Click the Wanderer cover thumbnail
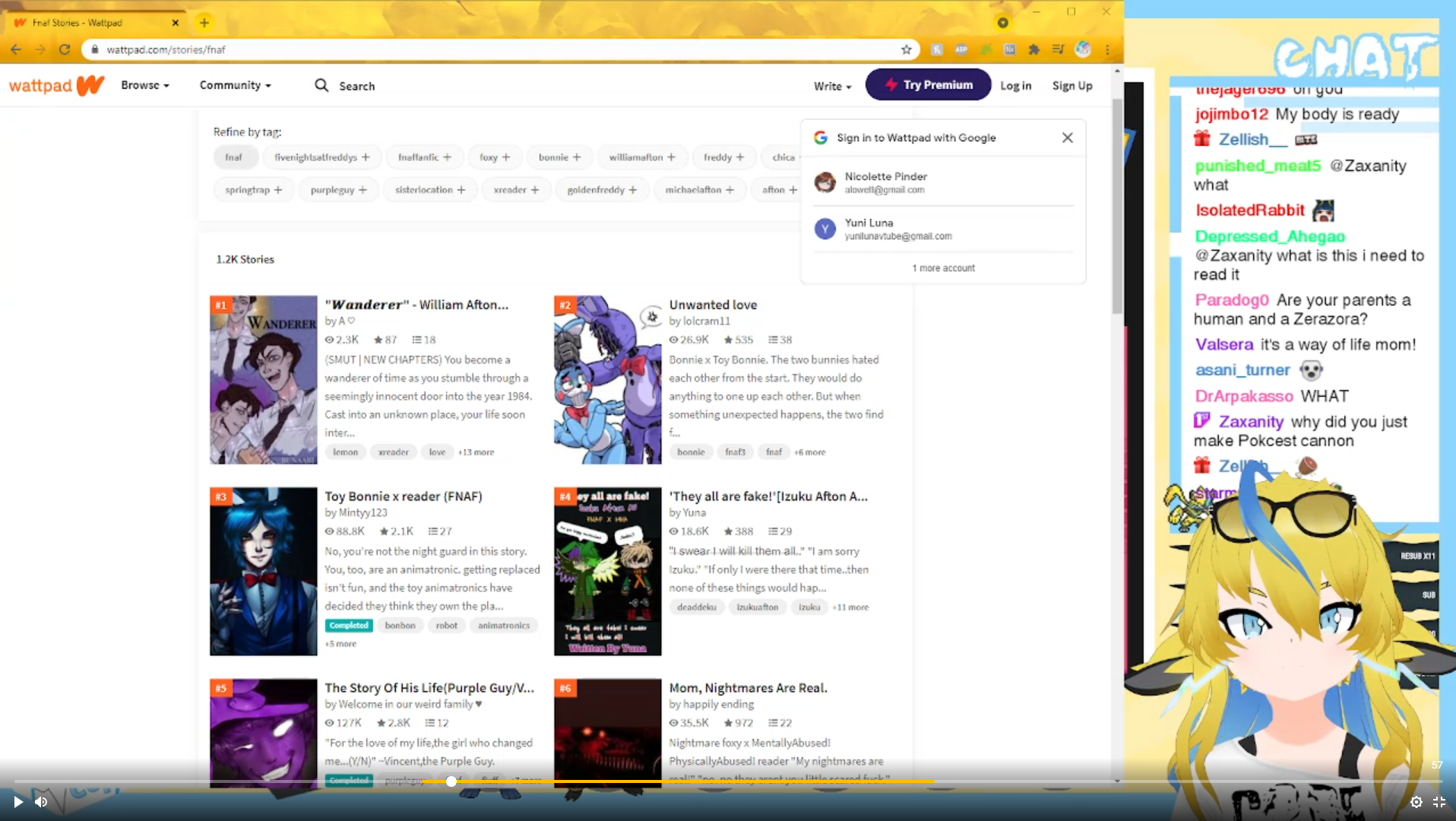 pos(264,380)
